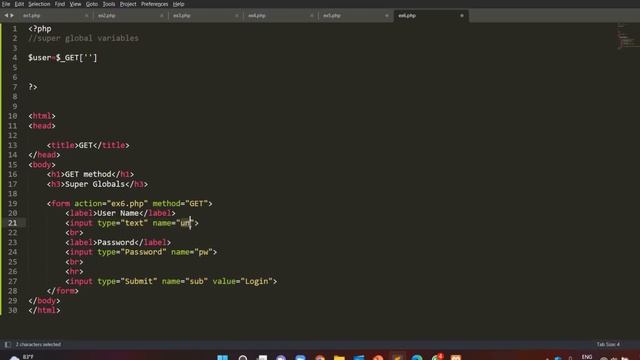This screenshot has width=640, height=360.
Task: Click the "<html>" opening tag on line 10
Action: [x=42, y=116]
